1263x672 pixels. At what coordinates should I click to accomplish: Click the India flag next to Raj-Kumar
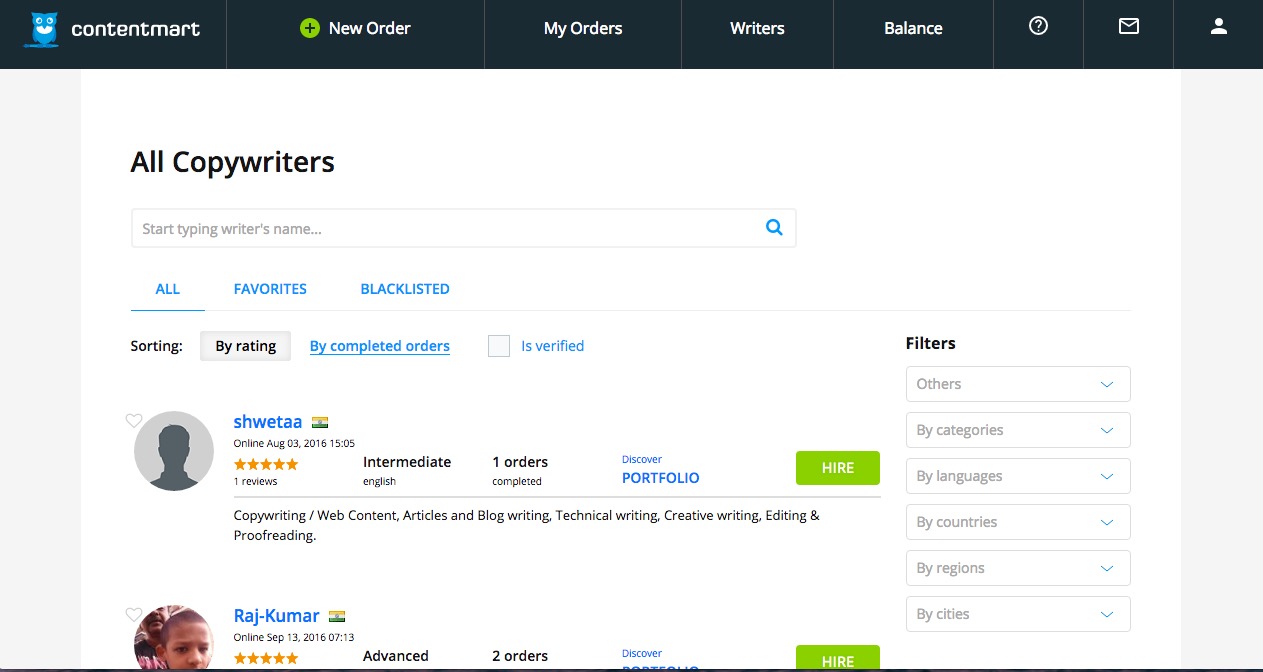click(x=337, y=616)
